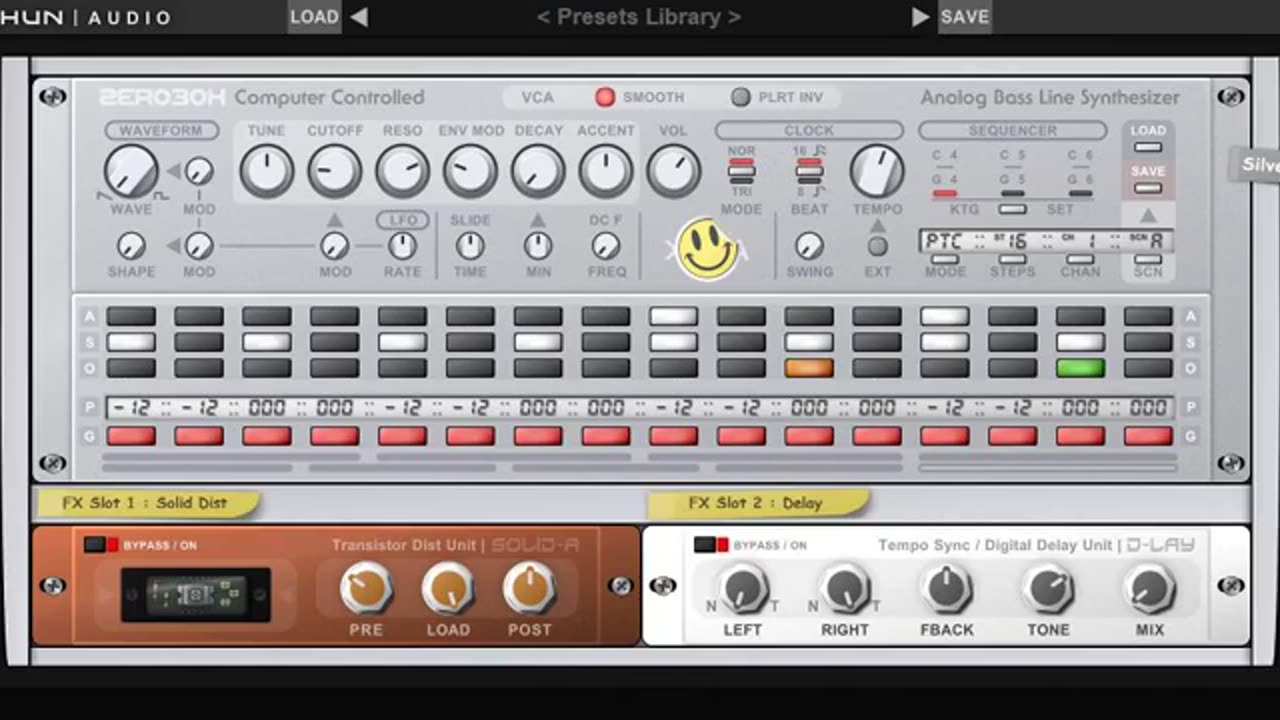Click the TEMPO knob
Image resolution: width=1280 pixels, height=720 pixels.
tap(877, 171)
